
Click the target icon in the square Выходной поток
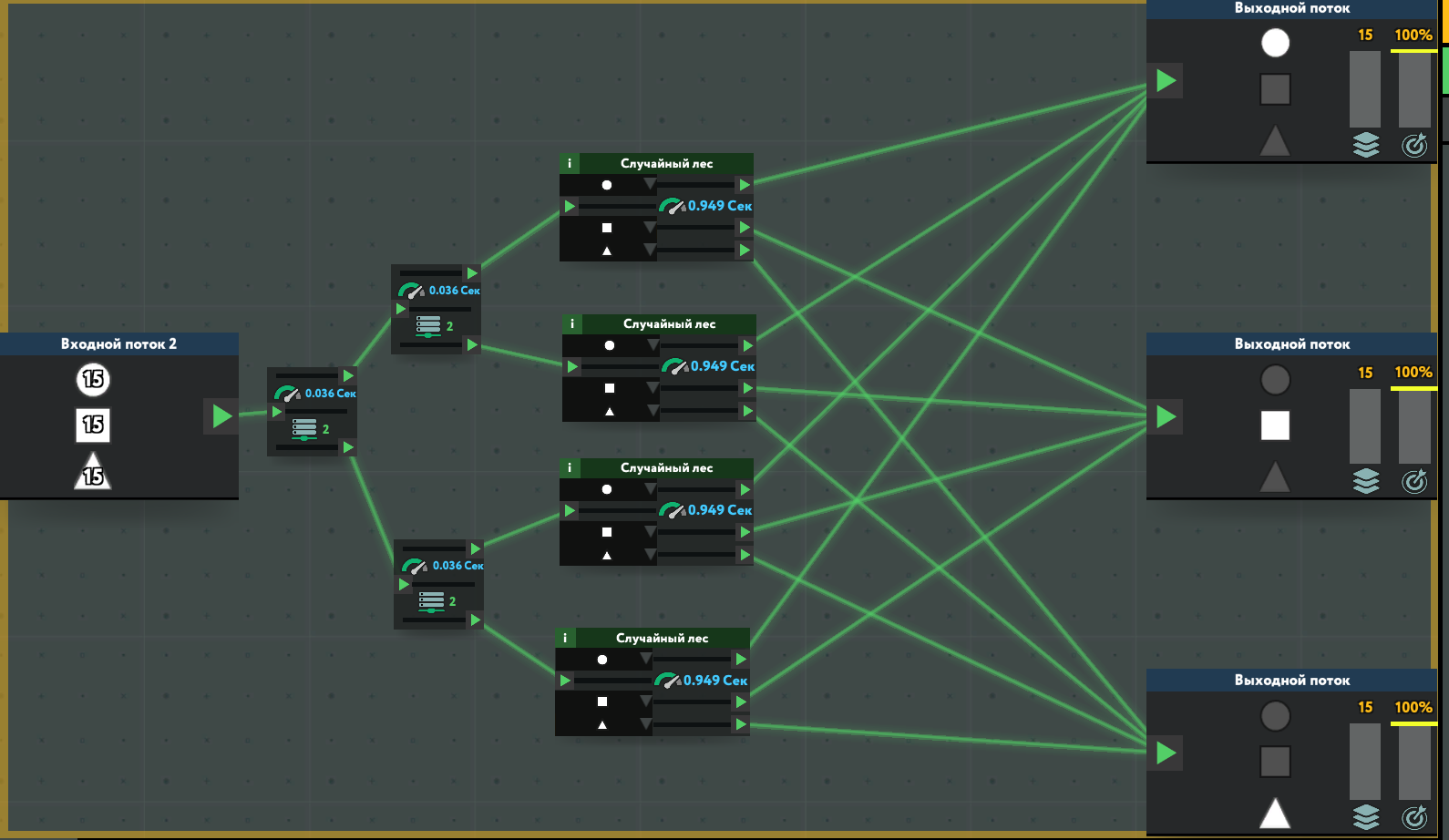click(x=1414, y=481)
